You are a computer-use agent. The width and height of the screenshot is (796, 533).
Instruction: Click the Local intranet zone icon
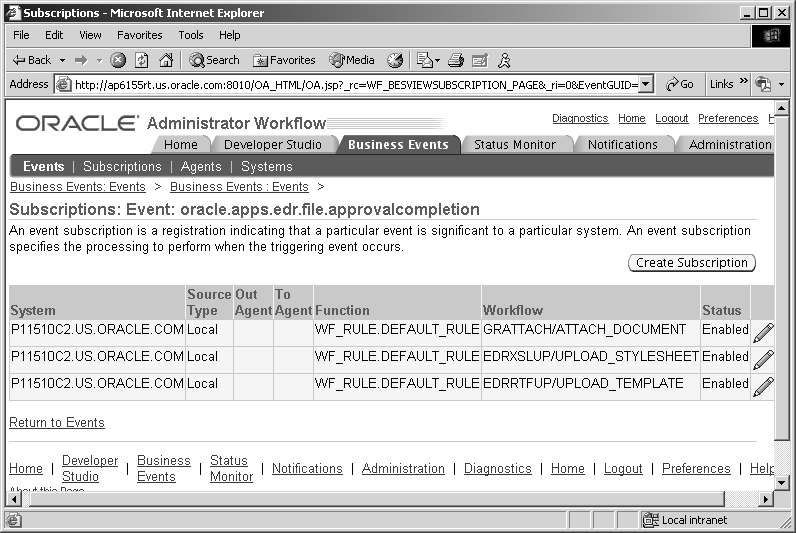651,520
